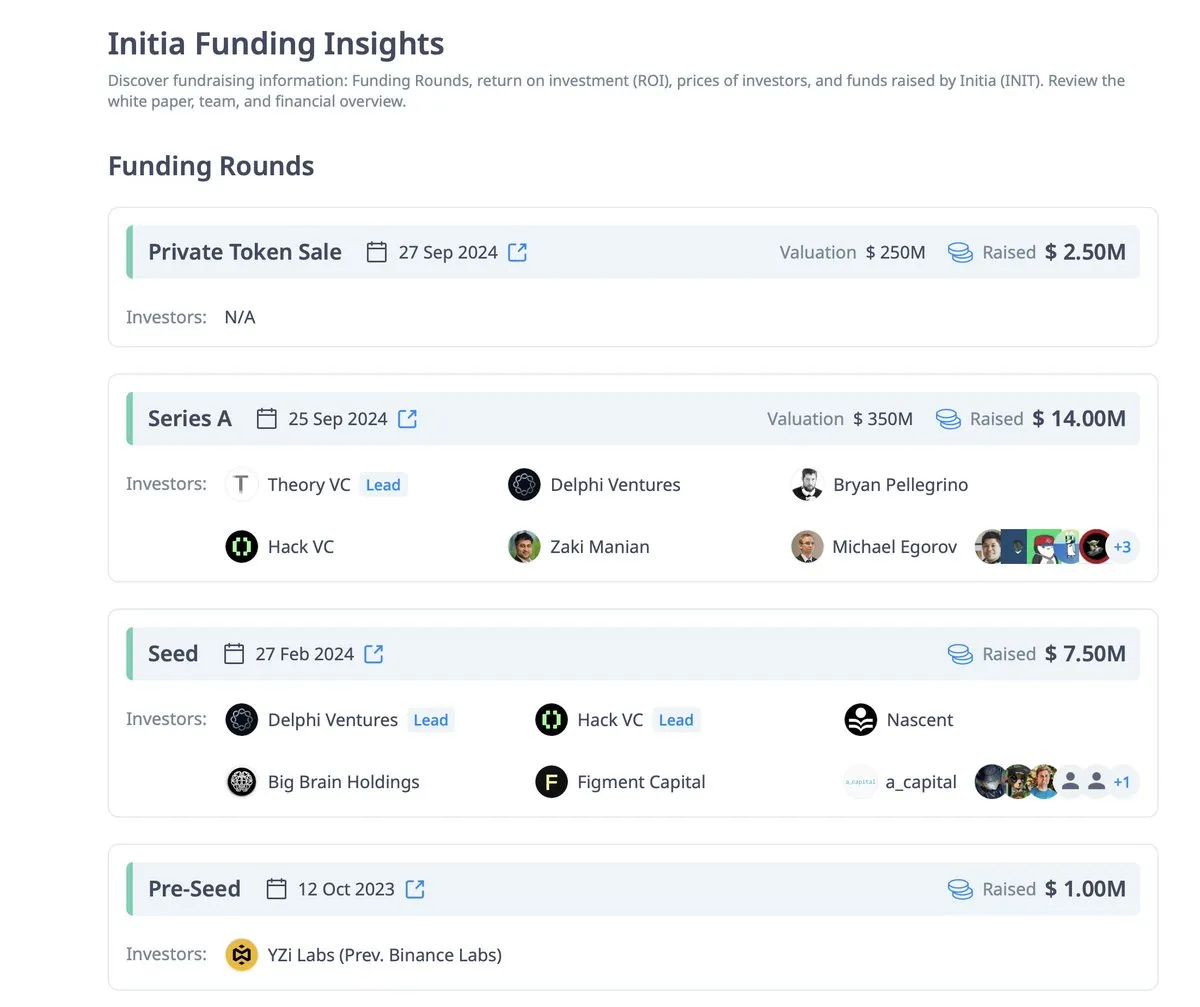Click YZi Labs logo icon
Viewport: 1200px width, 1007px height.
241,955
